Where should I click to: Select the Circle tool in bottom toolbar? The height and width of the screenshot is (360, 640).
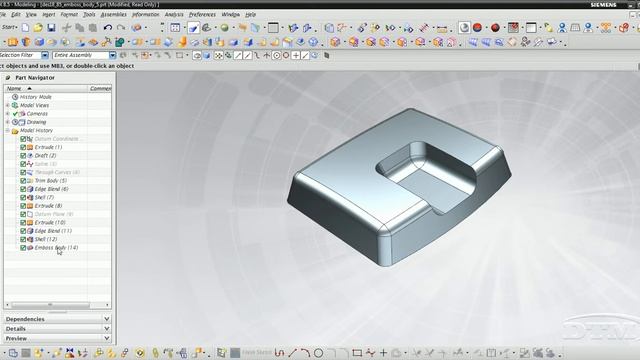pos(319,353)
